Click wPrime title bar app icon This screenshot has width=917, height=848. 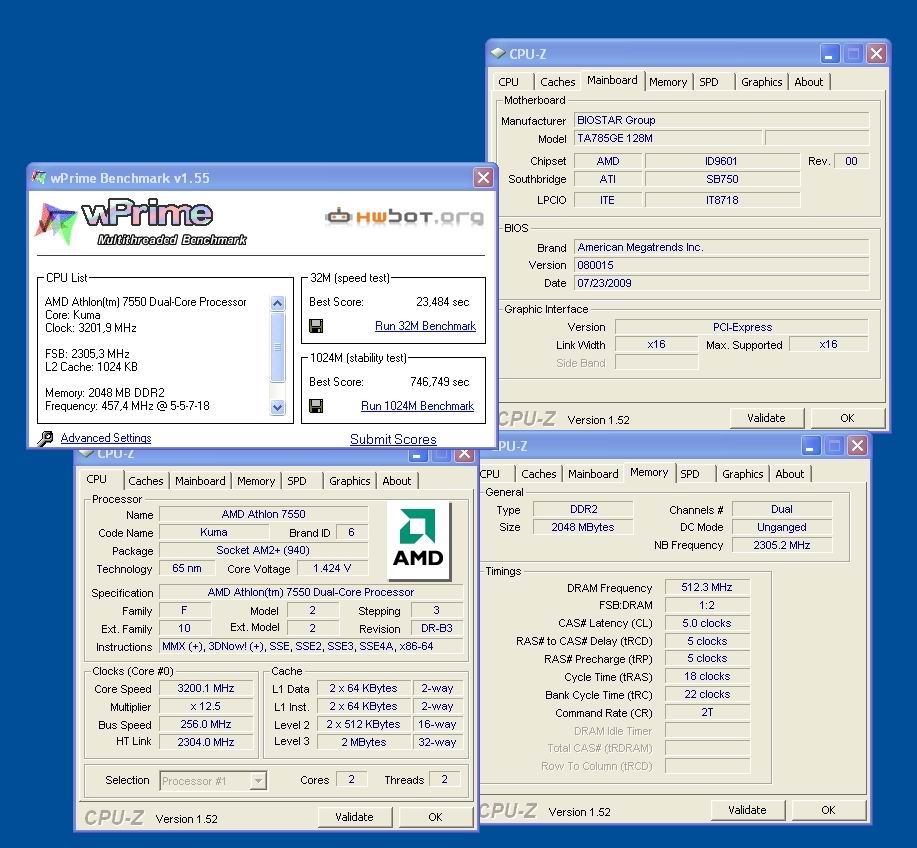[x=39, y=177]
